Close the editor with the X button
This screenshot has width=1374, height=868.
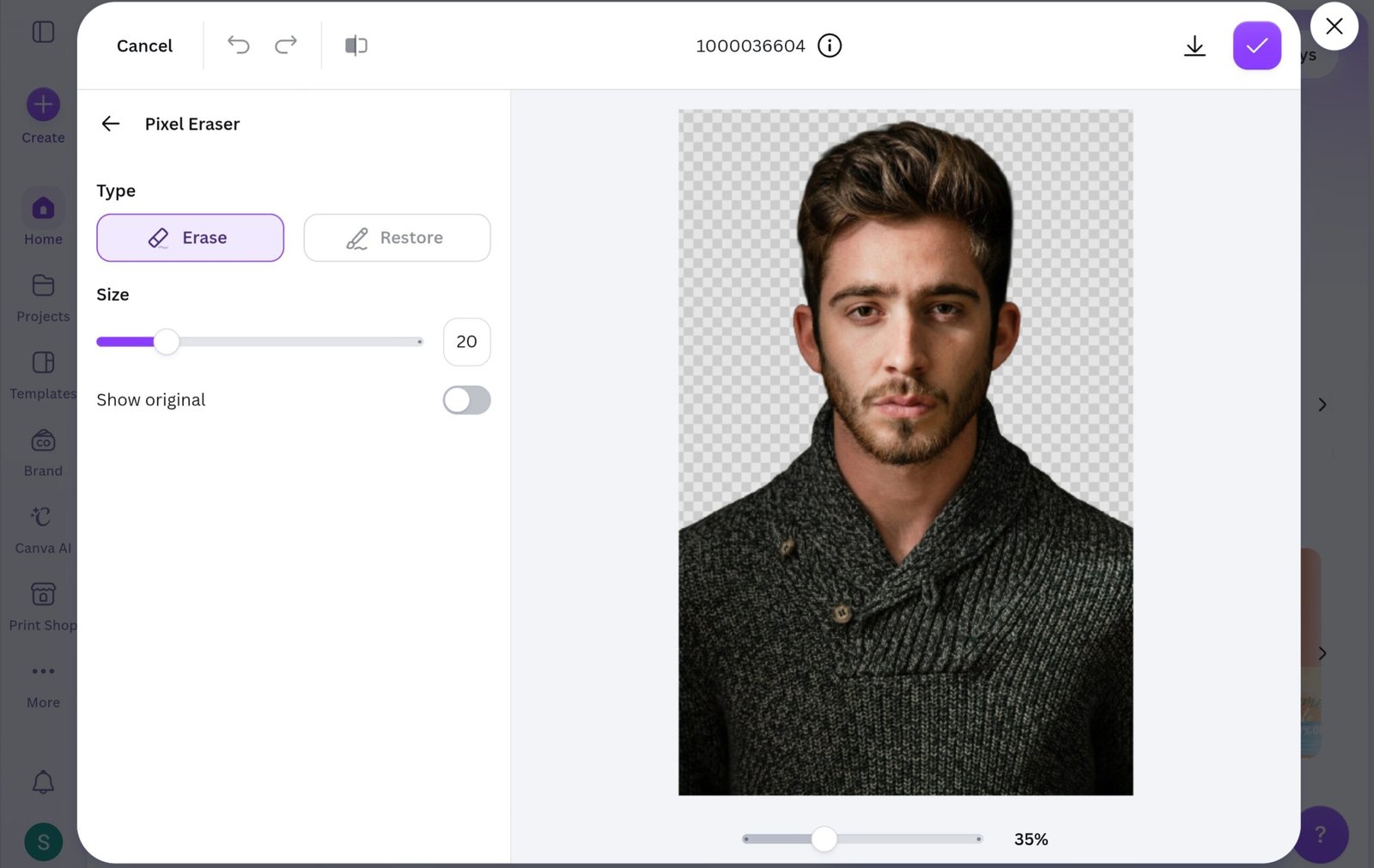tap(1334, 27)
